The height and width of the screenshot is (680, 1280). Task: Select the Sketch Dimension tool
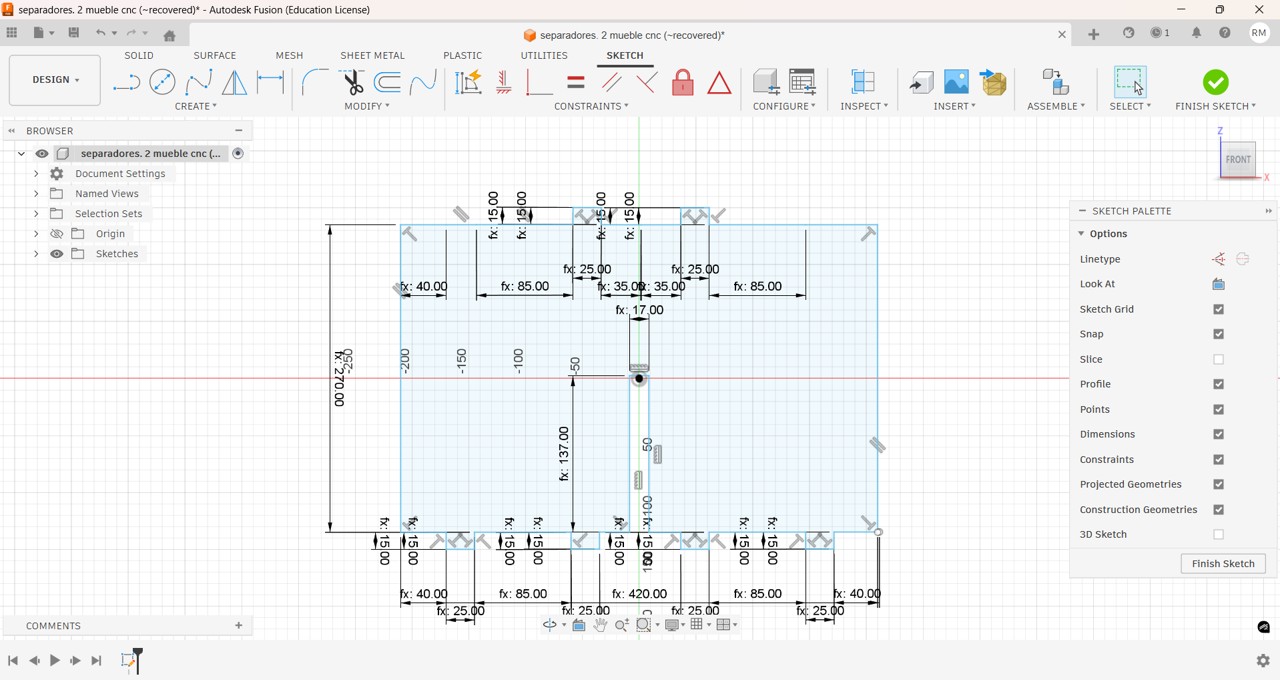pos(270,82)
